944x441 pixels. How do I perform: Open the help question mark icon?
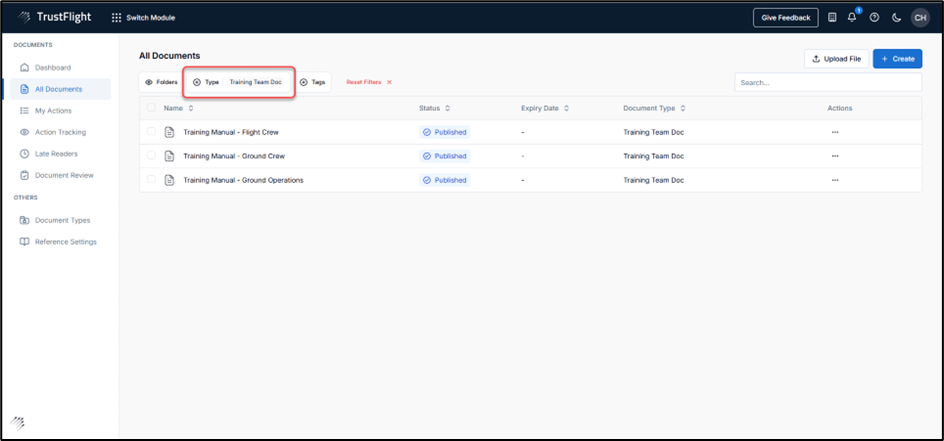pyautogui.click(x=874, y=17)
